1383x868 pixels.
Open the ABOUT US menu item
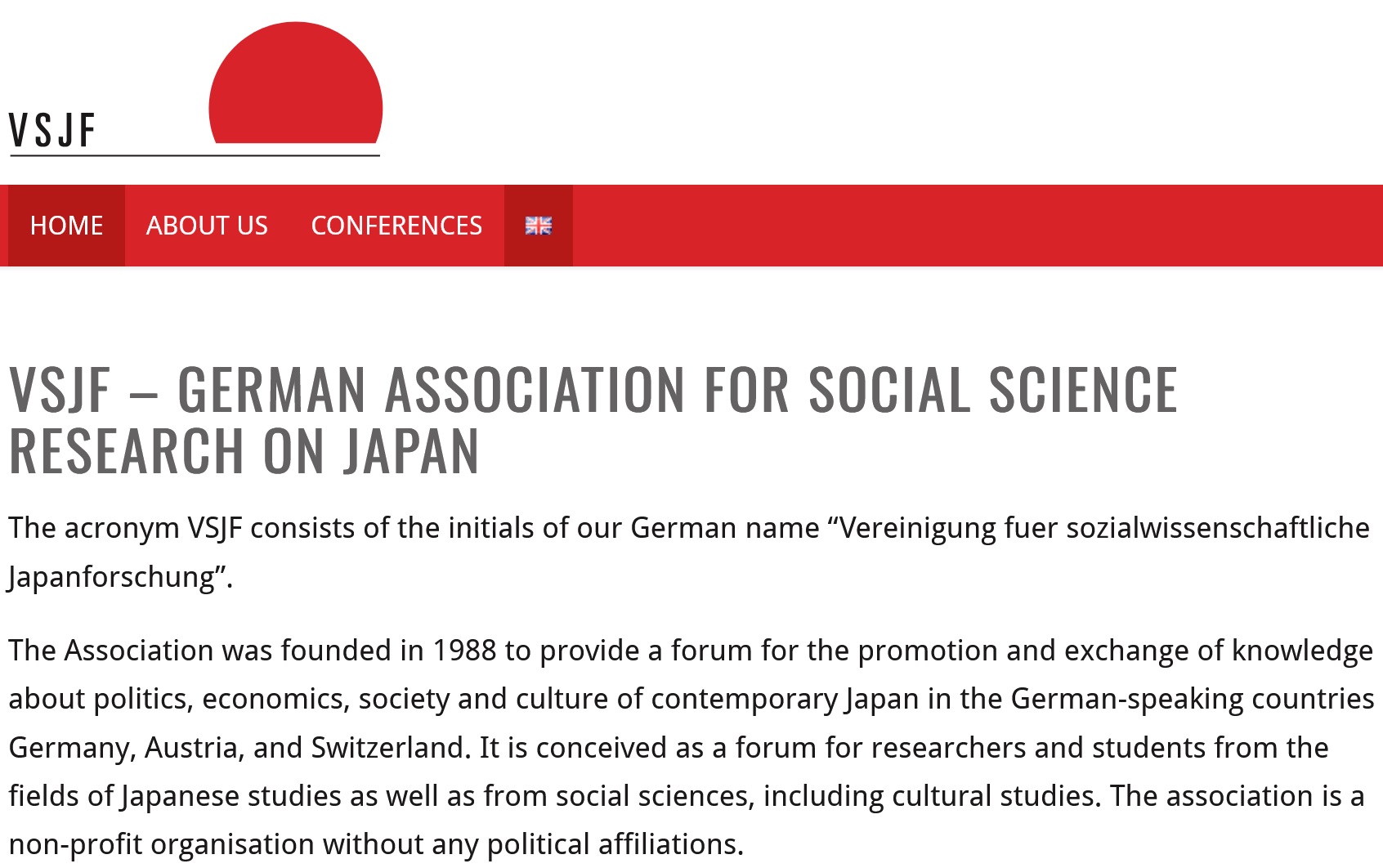[x=207, y=226]
